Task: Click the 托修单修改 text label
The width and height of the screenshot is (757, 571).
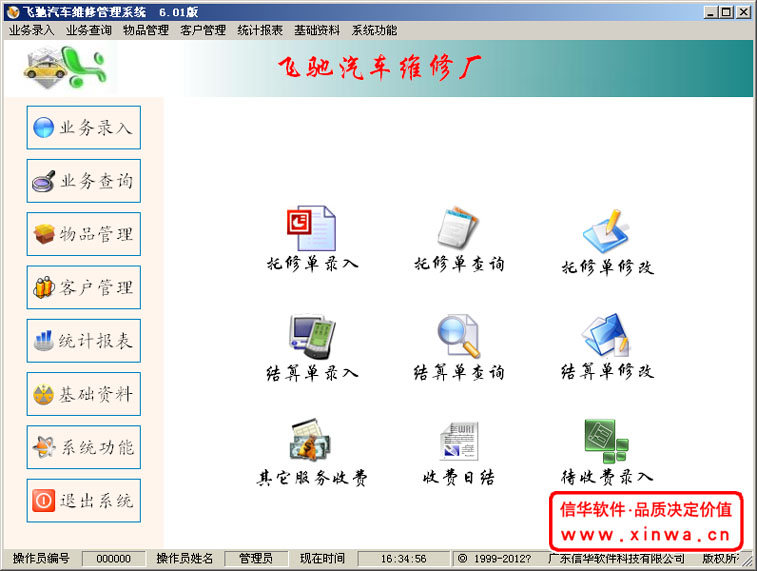Action: [607, 267]
